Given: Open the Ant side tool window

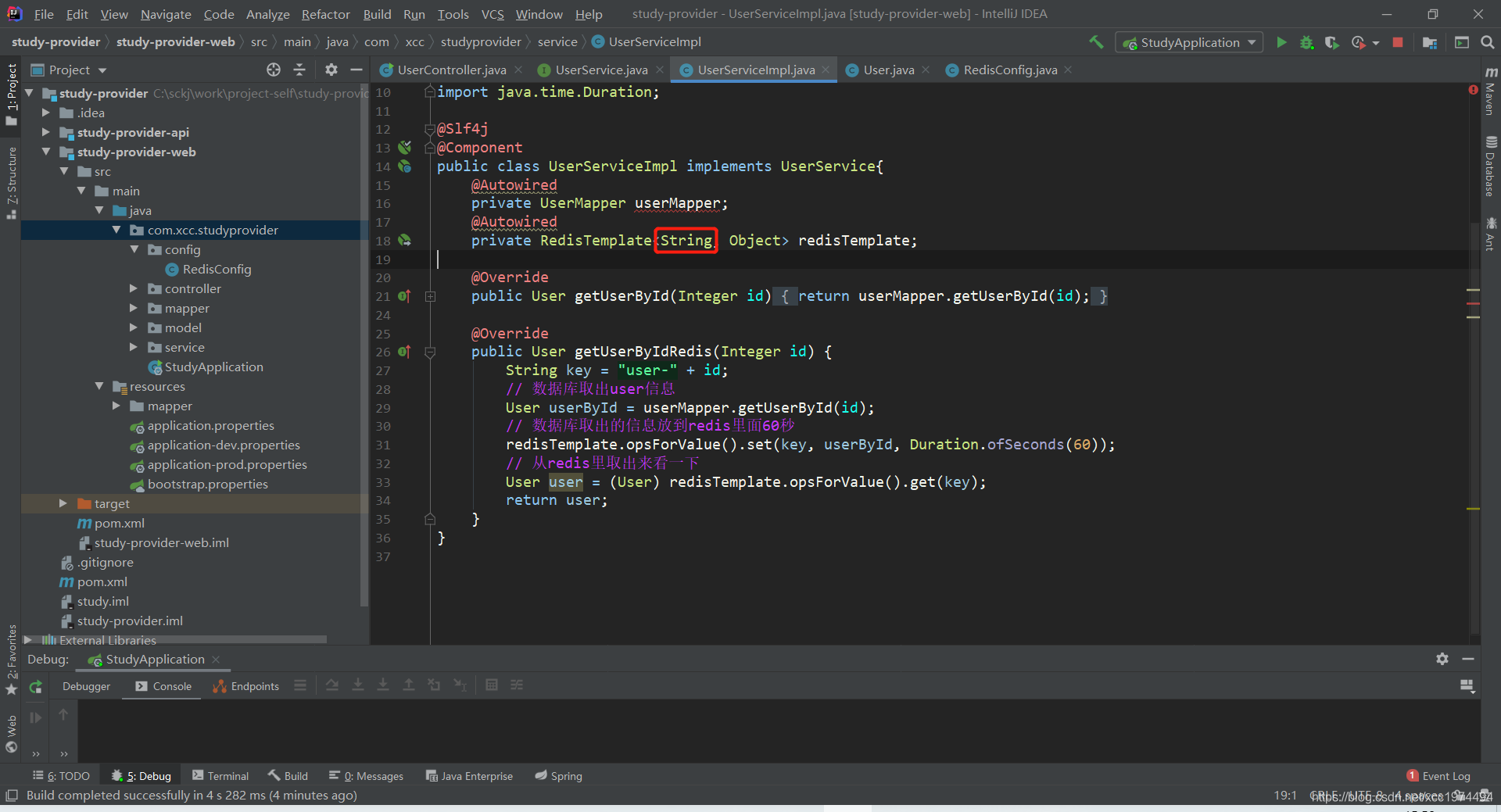Looking at the screenshot, I should click(1490, 234).
